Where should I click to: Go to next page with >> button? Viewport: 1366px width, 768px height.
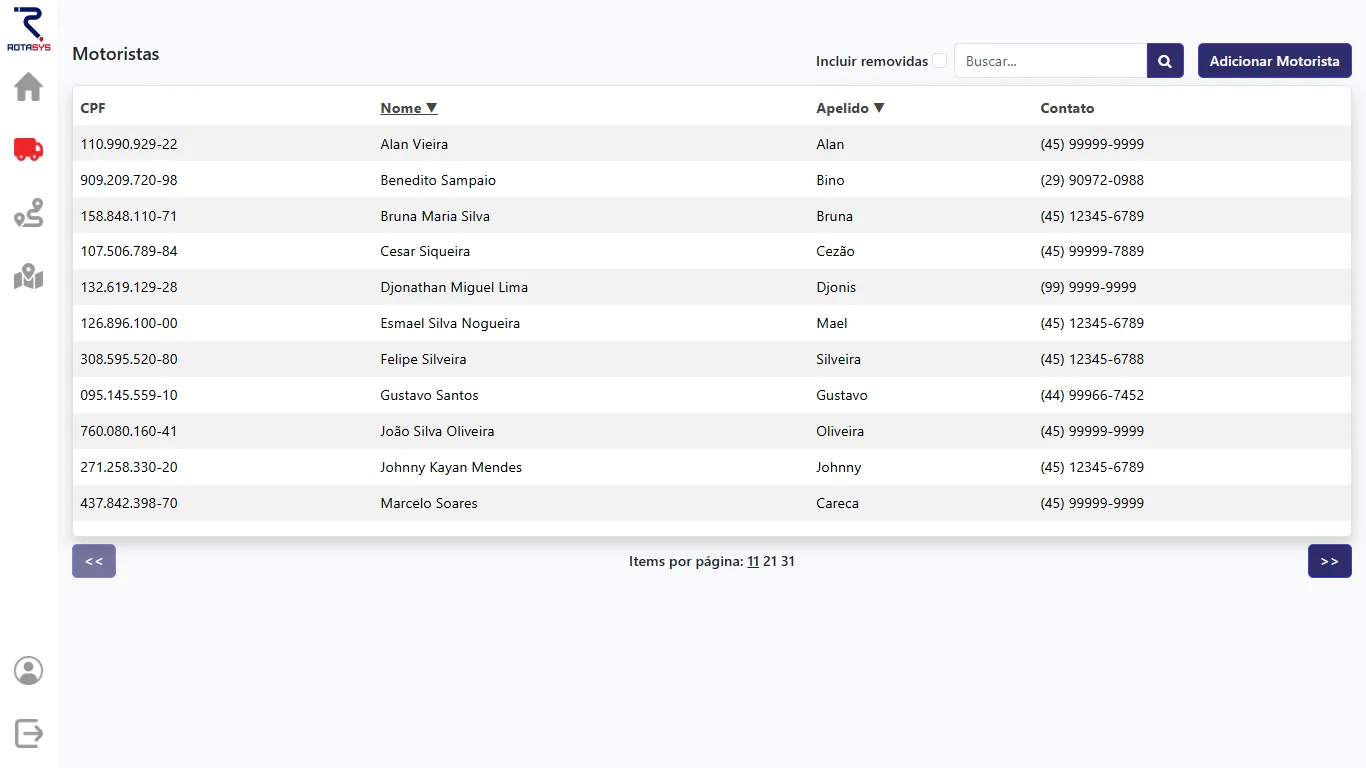(x=1329, y=561)
